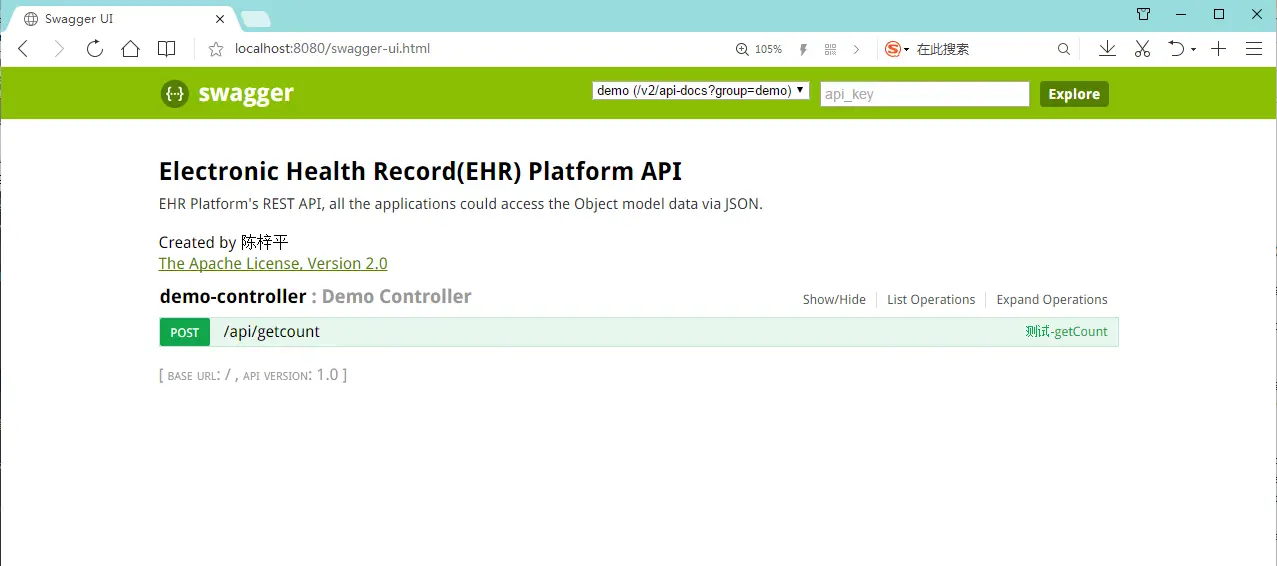Go back to the previous page
Screen dimensions: 1277x566
[x=24, y=49]
